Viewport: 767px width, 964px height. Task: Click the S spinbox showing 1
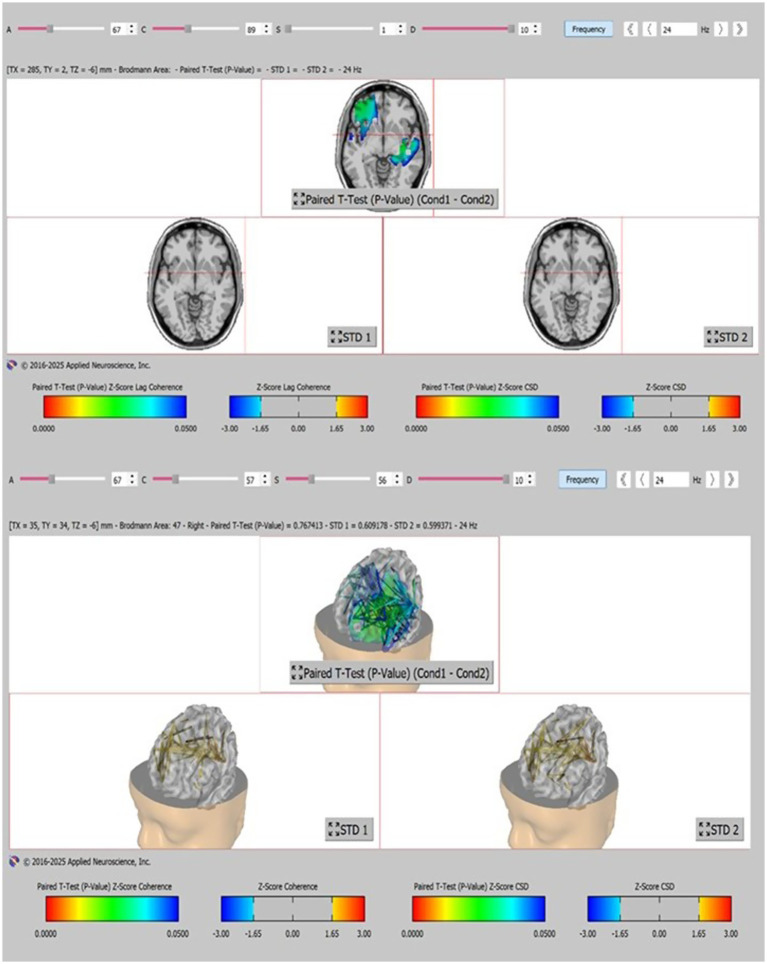[x=392, y=30]
